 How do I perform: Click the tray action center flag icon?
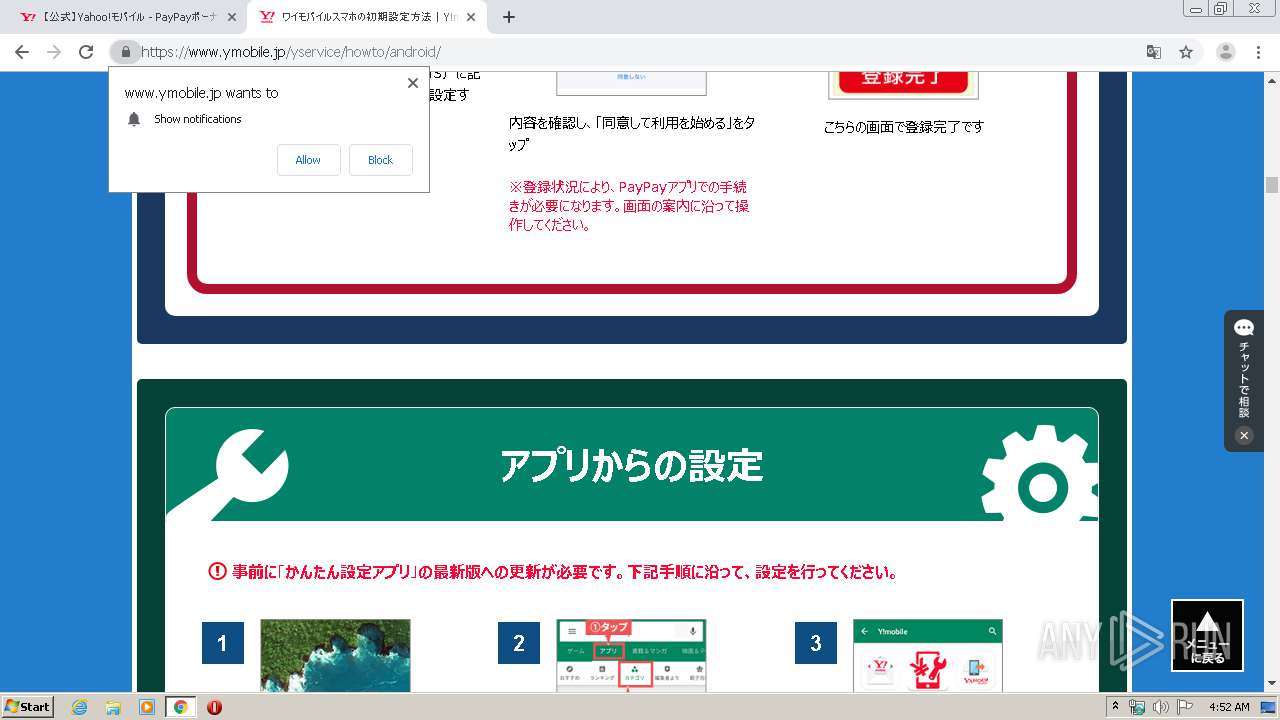point(1185,707)
